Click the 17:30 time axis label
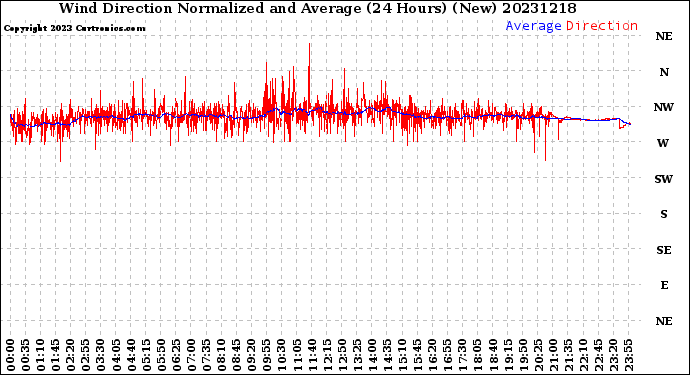Image resolution: width=690 pixels, height=375 pixels. coord(462,355)
